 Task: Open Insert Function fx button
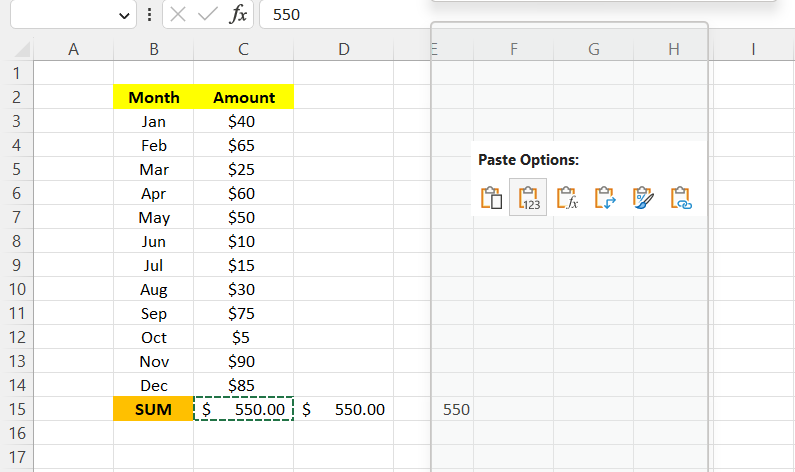(x=239, y=14)
